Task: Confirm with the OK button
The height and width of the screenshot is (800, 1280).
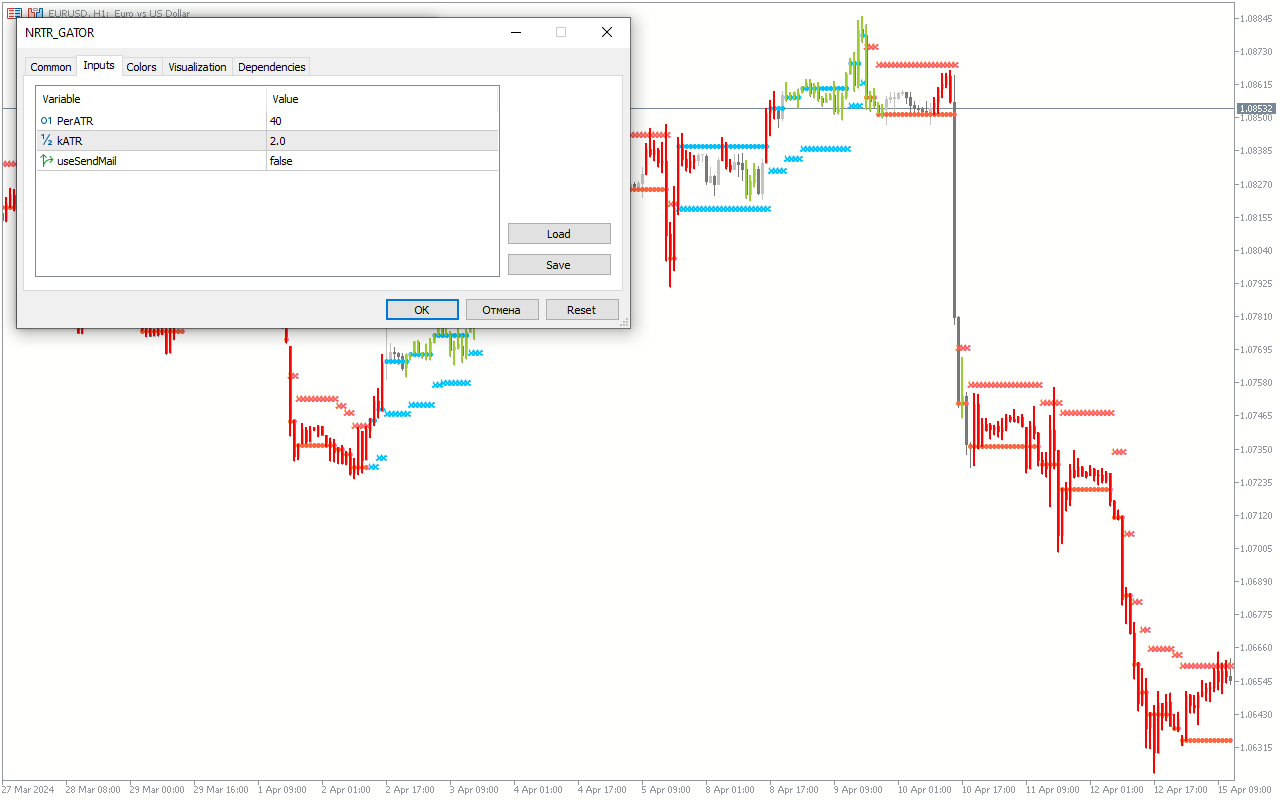Action: click(422, 310)
